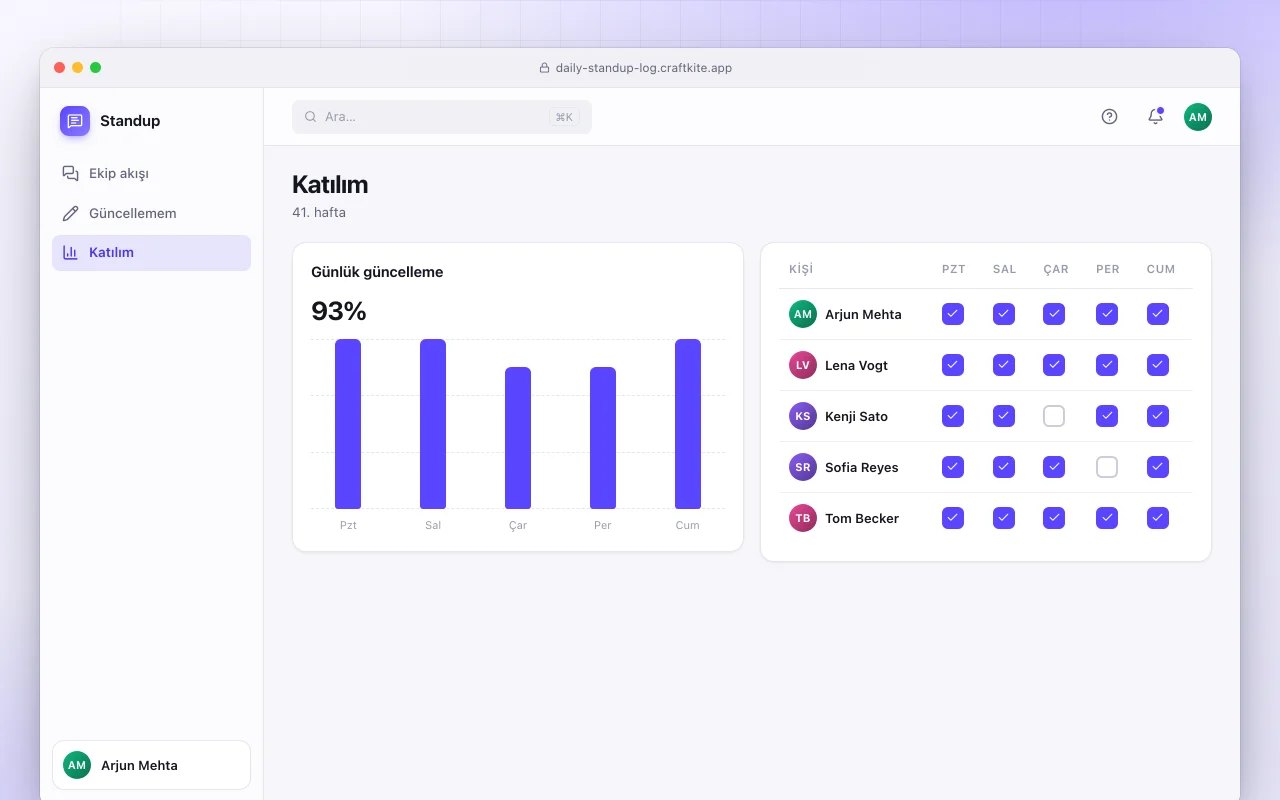Click the Çar bar in the chart
Viewport: 1280px width, 800px height.
click(518, 438)
